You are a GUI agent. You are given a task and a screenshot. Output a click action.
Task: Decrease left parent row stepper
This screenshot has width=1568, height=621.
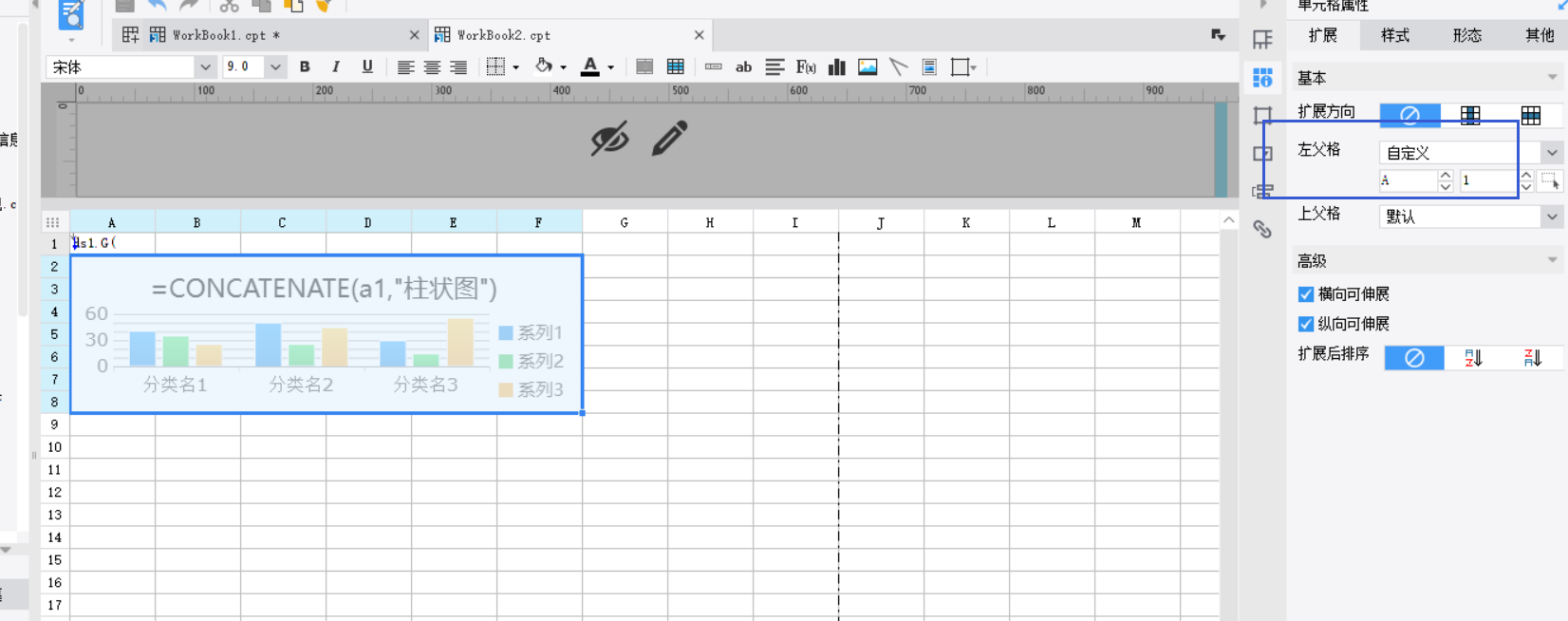click(1526, 186)
